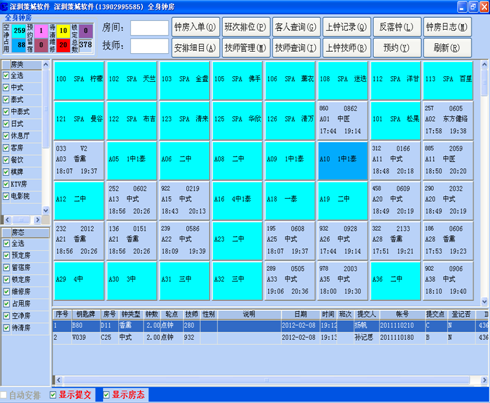Screen dimensions: 490x403
Task: Click 安排细目(A) button
Action: pos(195,48)
